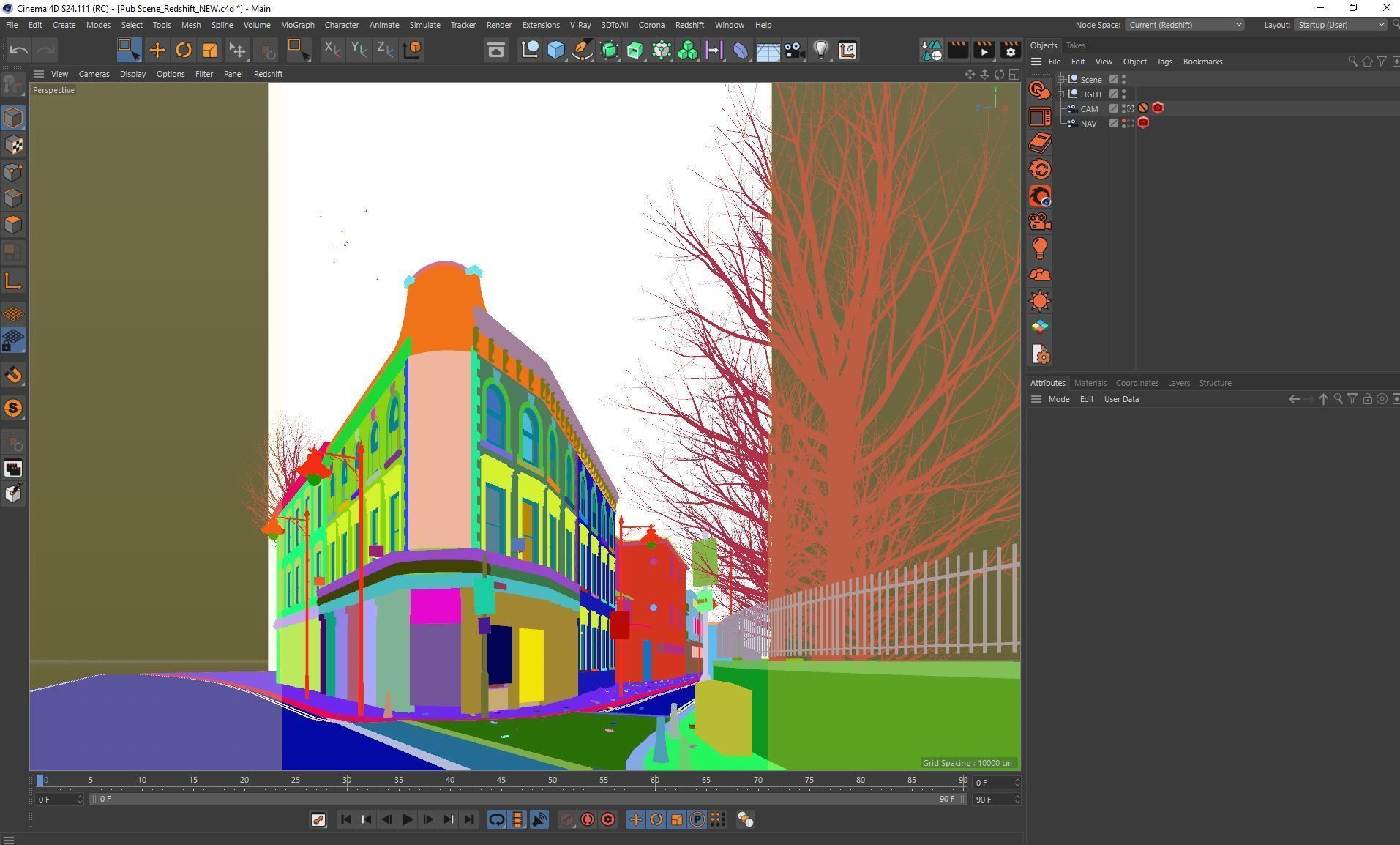Click frame 45 on the timeline ruler
The width and height of the screenshot is (1400, 845).
click(x=501, y=781)
